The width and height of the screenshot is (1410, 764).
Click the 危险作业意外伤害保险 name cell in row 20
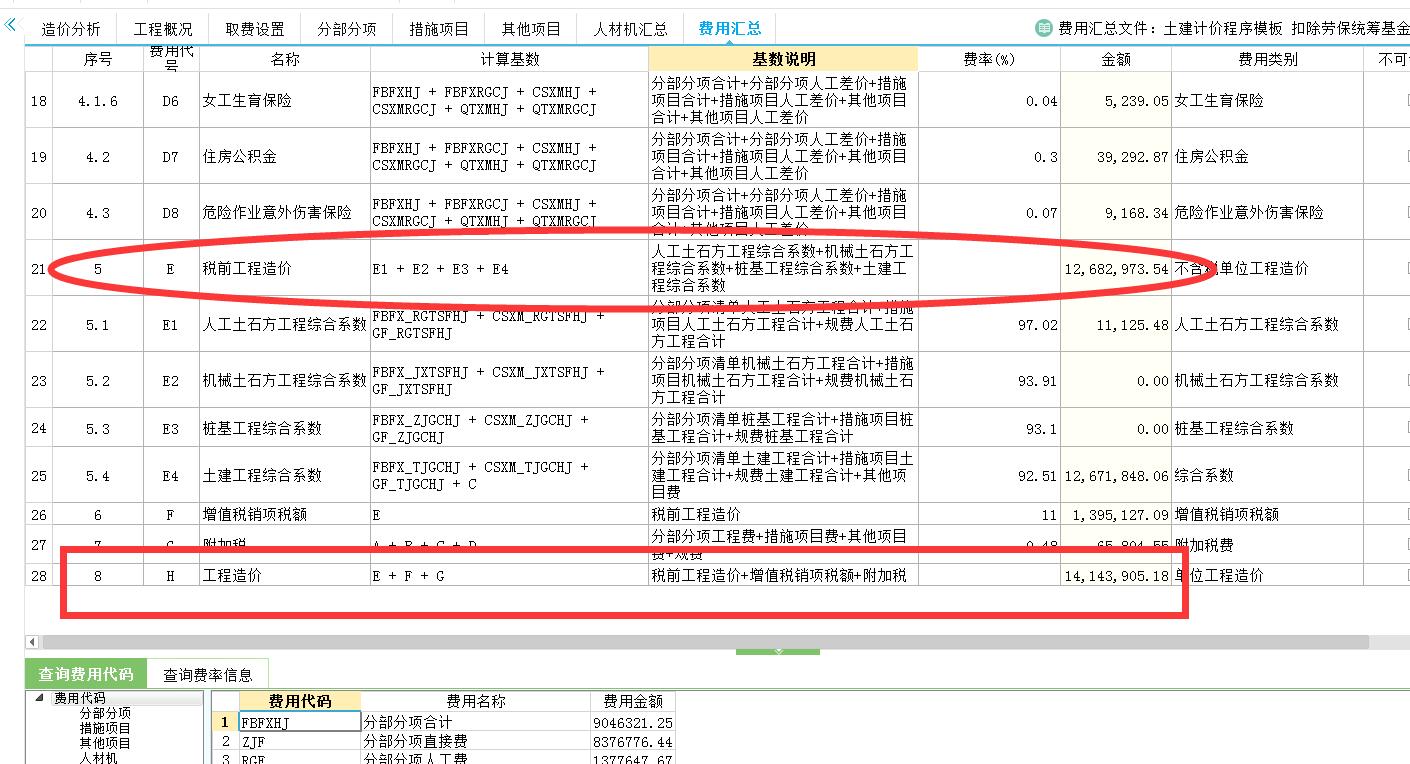(x=285, y=212)
